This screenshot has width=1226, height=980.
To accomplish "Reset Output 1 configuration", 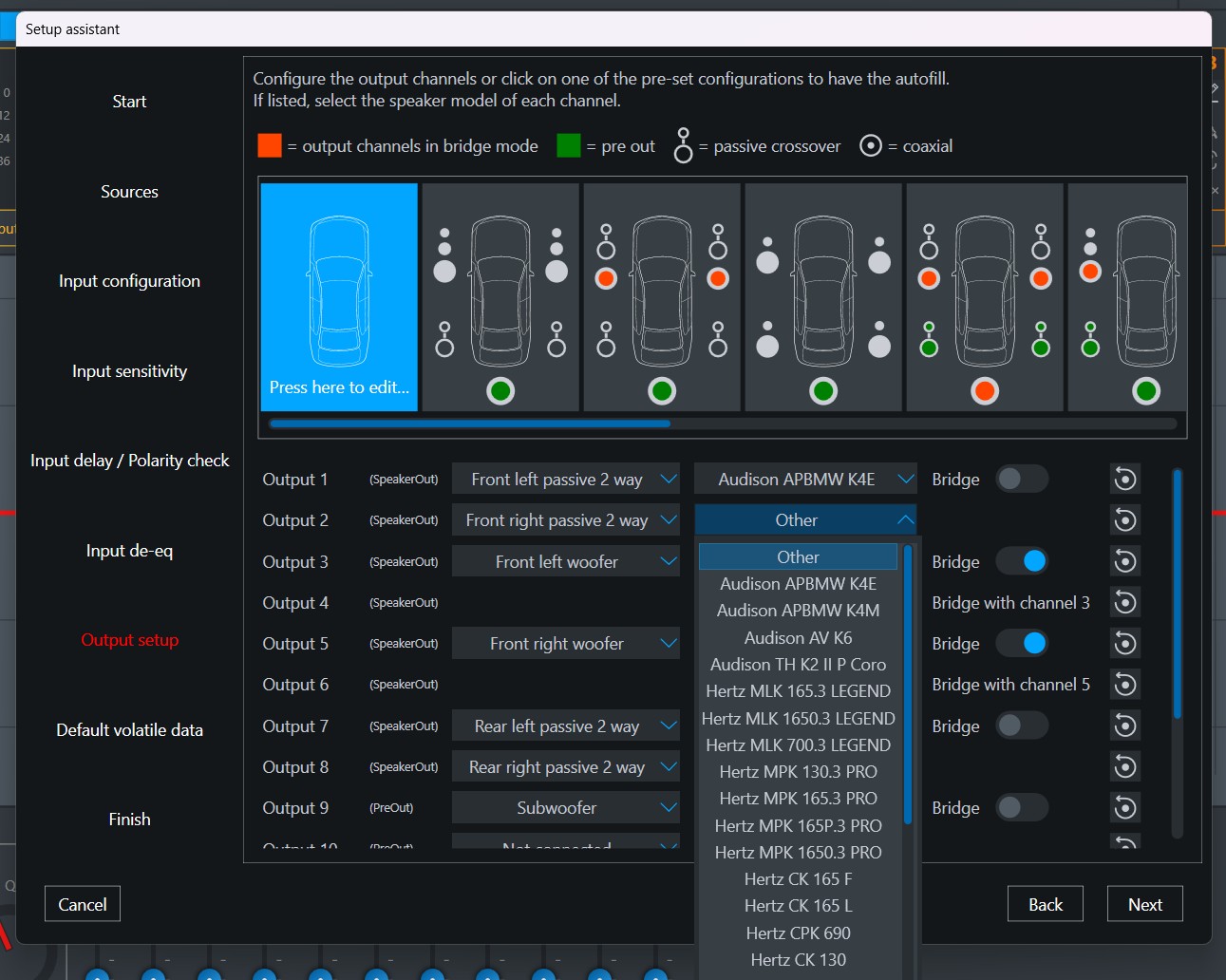I will click(x=1125, y=479).
